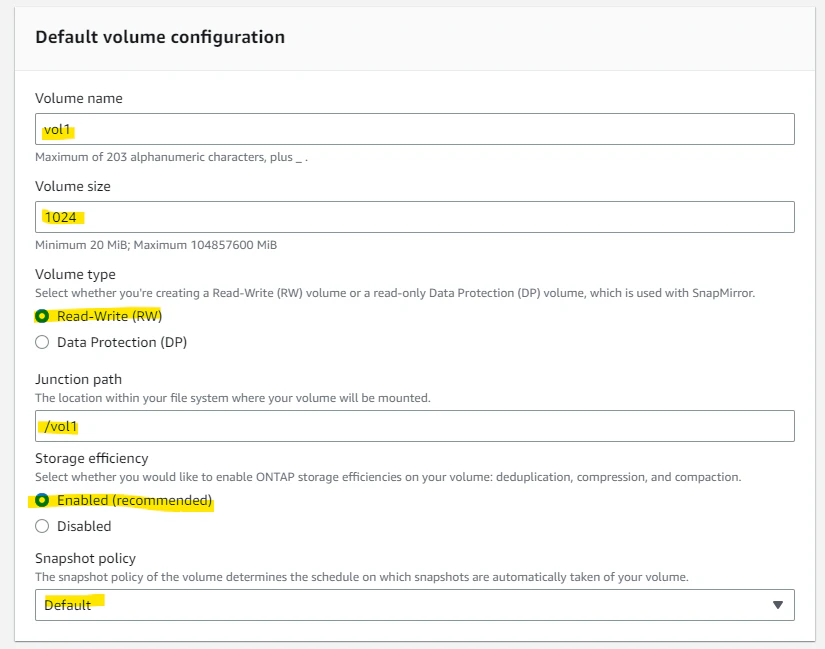The image size is (825, 649).
Task: Click the "Junction path" field label
Action: click(x=78, y=380)
